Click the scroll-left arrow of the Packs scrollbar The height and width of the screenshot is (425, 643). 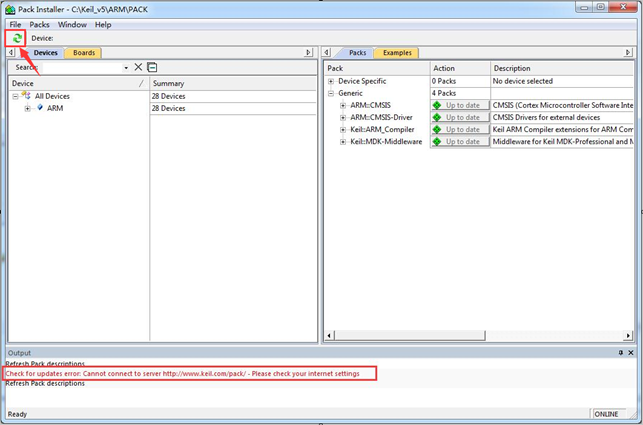(329, 336)
